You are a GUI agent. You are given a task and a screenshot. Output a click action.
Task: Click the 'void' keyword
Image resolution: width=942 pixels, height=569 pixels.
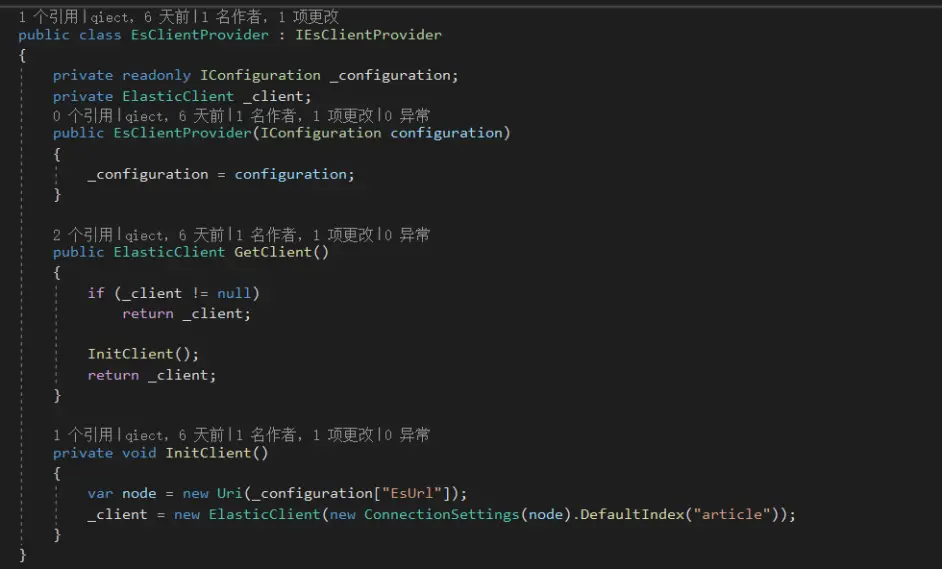tap(139, 453)
